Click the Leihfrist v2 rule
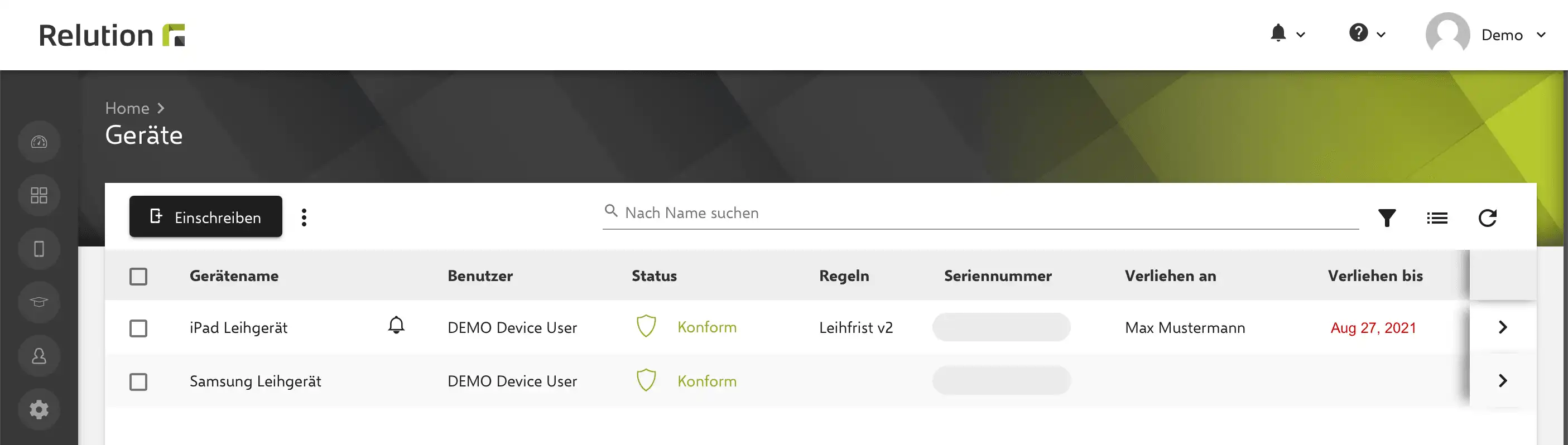This screenshot has height=445, width=1568. (855, 328)
